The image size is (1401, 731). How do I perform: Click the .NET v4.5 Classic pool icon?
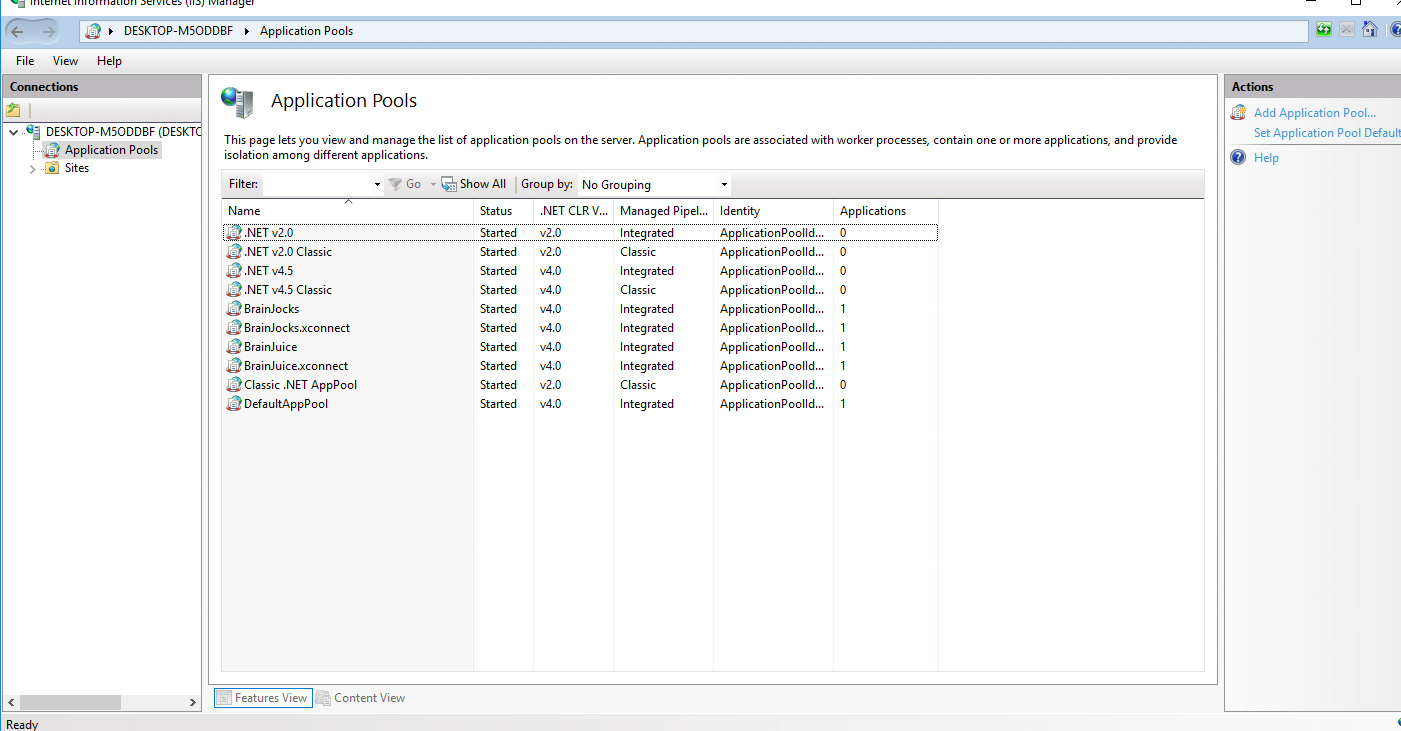(x=235, y=289)
